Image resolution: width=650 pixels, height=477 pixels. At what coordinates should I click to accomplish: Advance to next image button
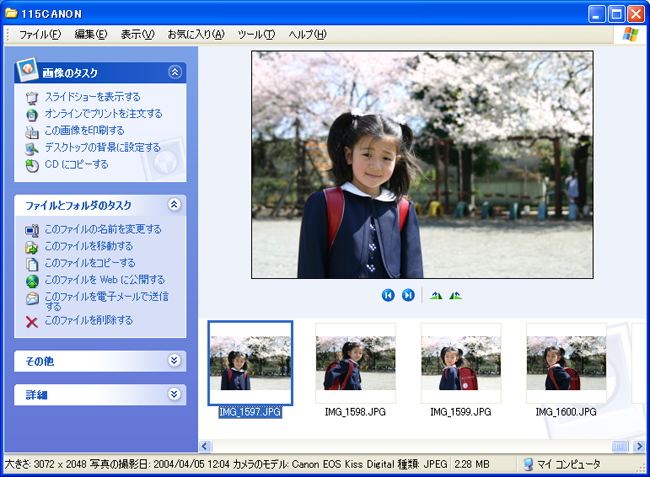pyautogui.click(x=408, y=295)
